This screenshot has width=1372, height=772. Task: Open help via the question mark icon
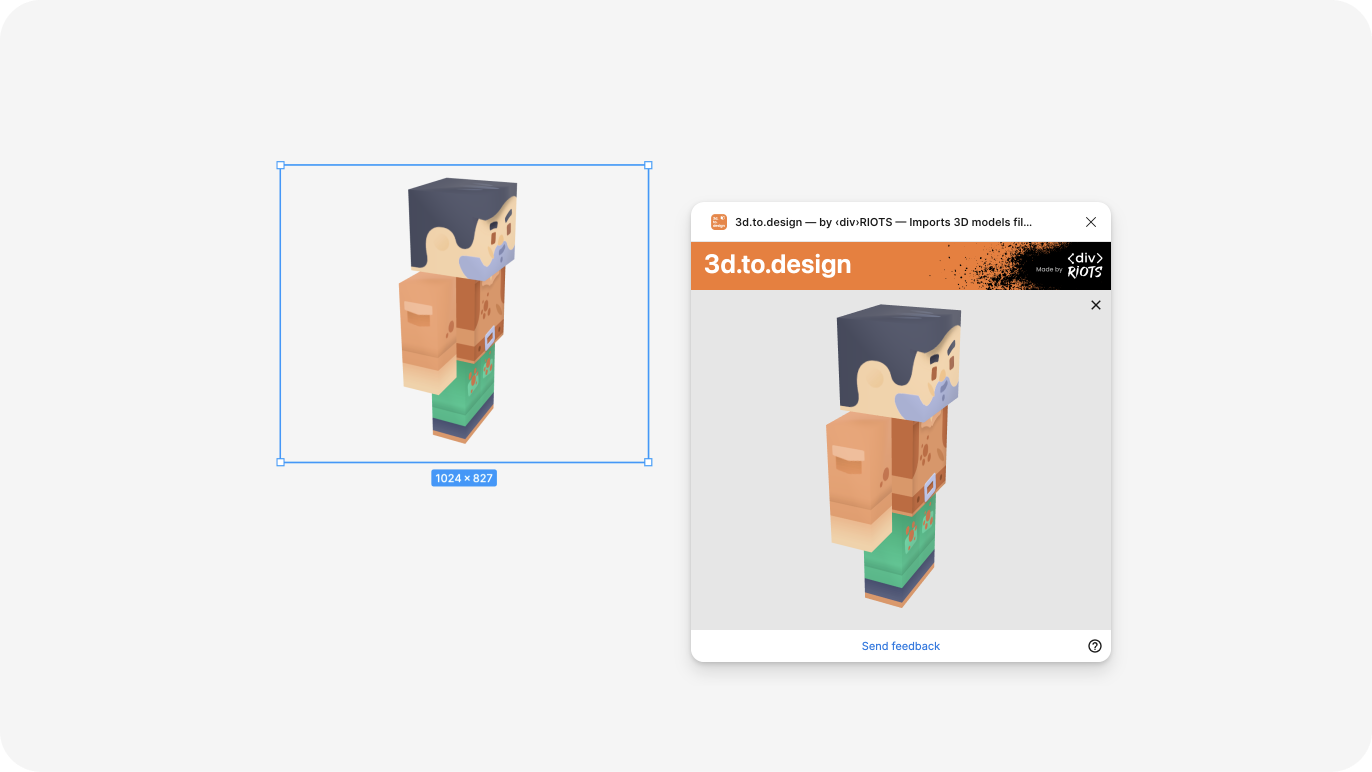tap(1094, 646)
